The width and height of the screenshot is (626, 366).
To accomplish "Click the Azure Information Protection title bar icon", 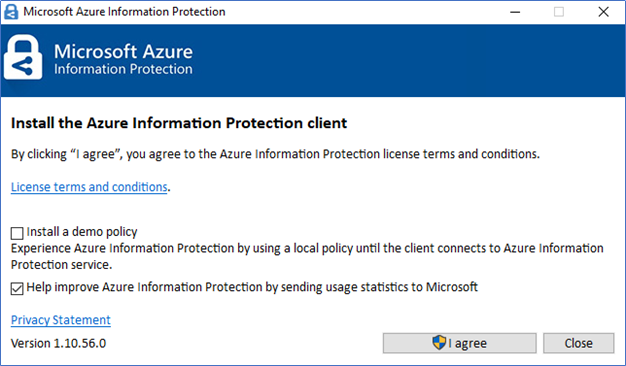I will [11, 12].
